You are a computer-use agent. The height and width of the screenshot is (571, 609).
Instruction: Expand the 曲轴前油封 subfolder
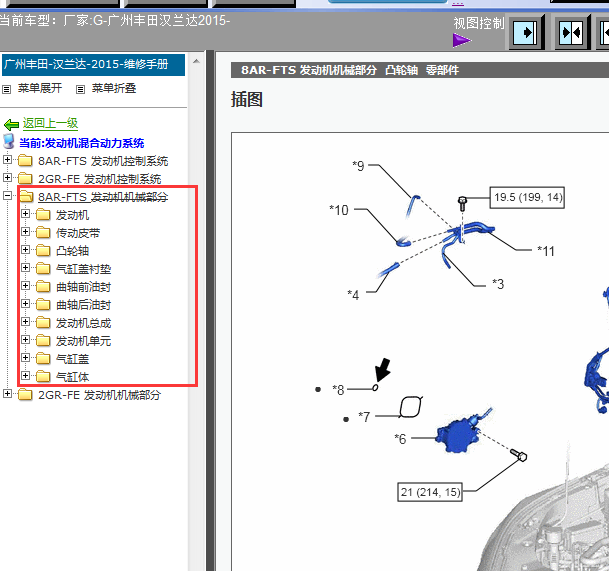[x=26, y=286]
